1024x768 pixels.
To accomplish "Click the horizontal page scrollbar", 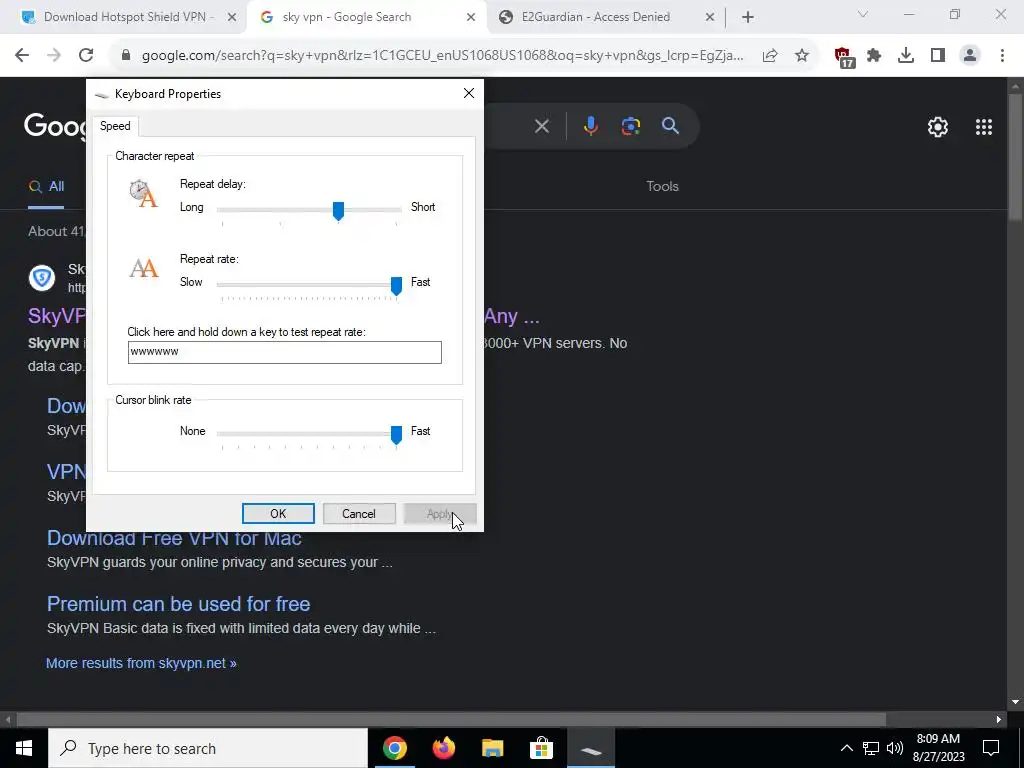I will 451,719.
